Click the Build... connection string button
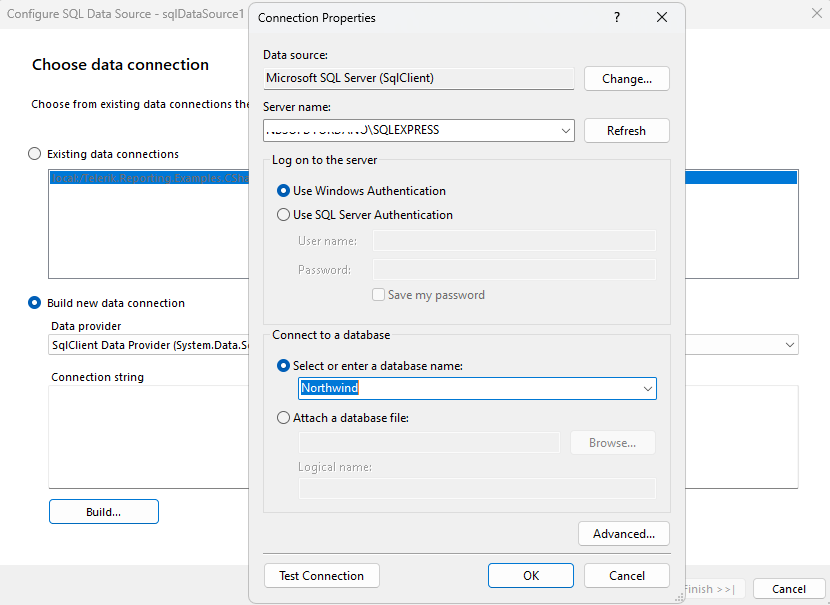Screen dimensions: 830x605 click(x=104, y=512)
